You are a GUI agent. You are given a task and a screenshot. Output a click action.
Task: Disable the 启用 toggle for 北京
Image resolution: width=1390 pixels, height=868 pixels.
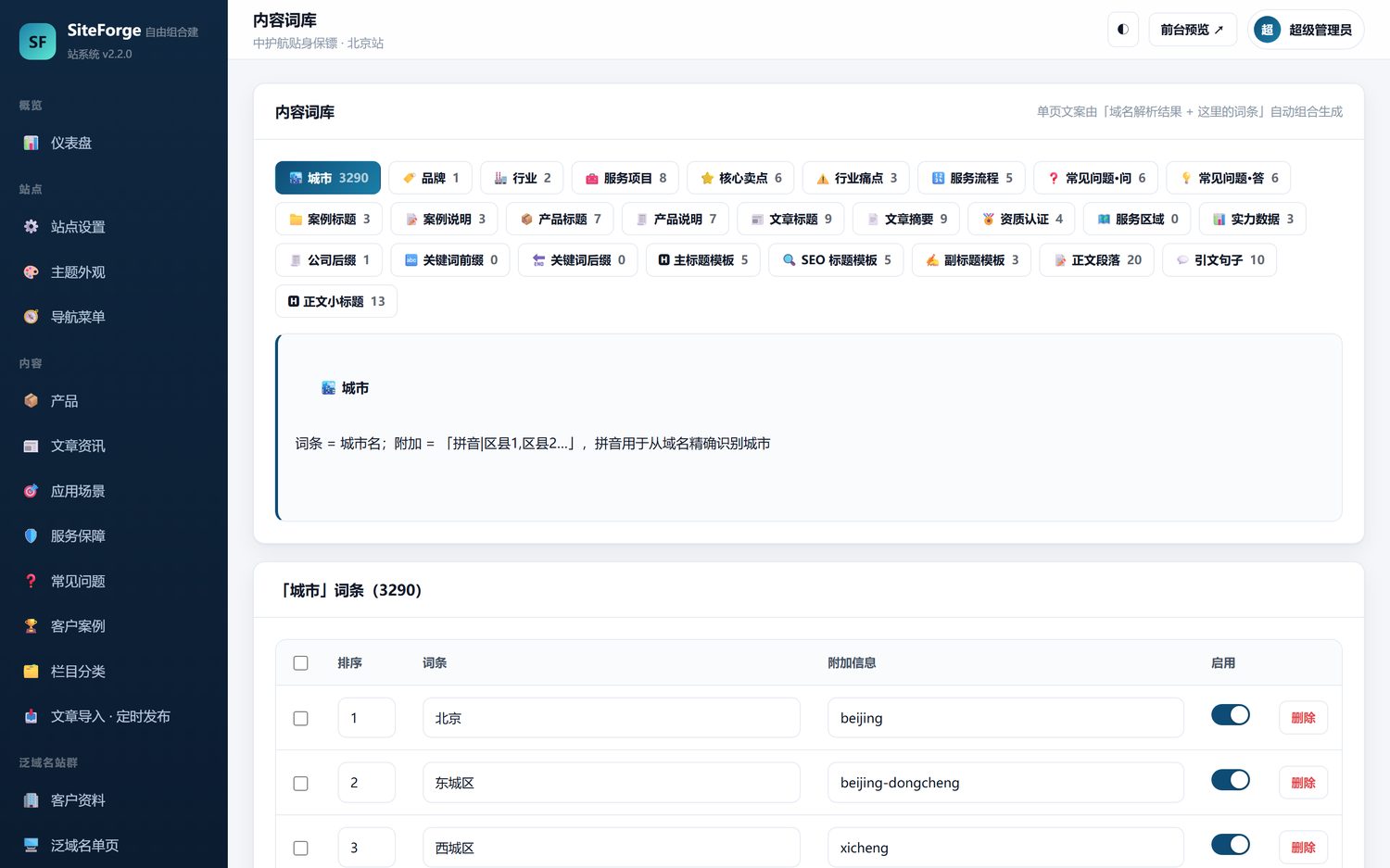1231,715
